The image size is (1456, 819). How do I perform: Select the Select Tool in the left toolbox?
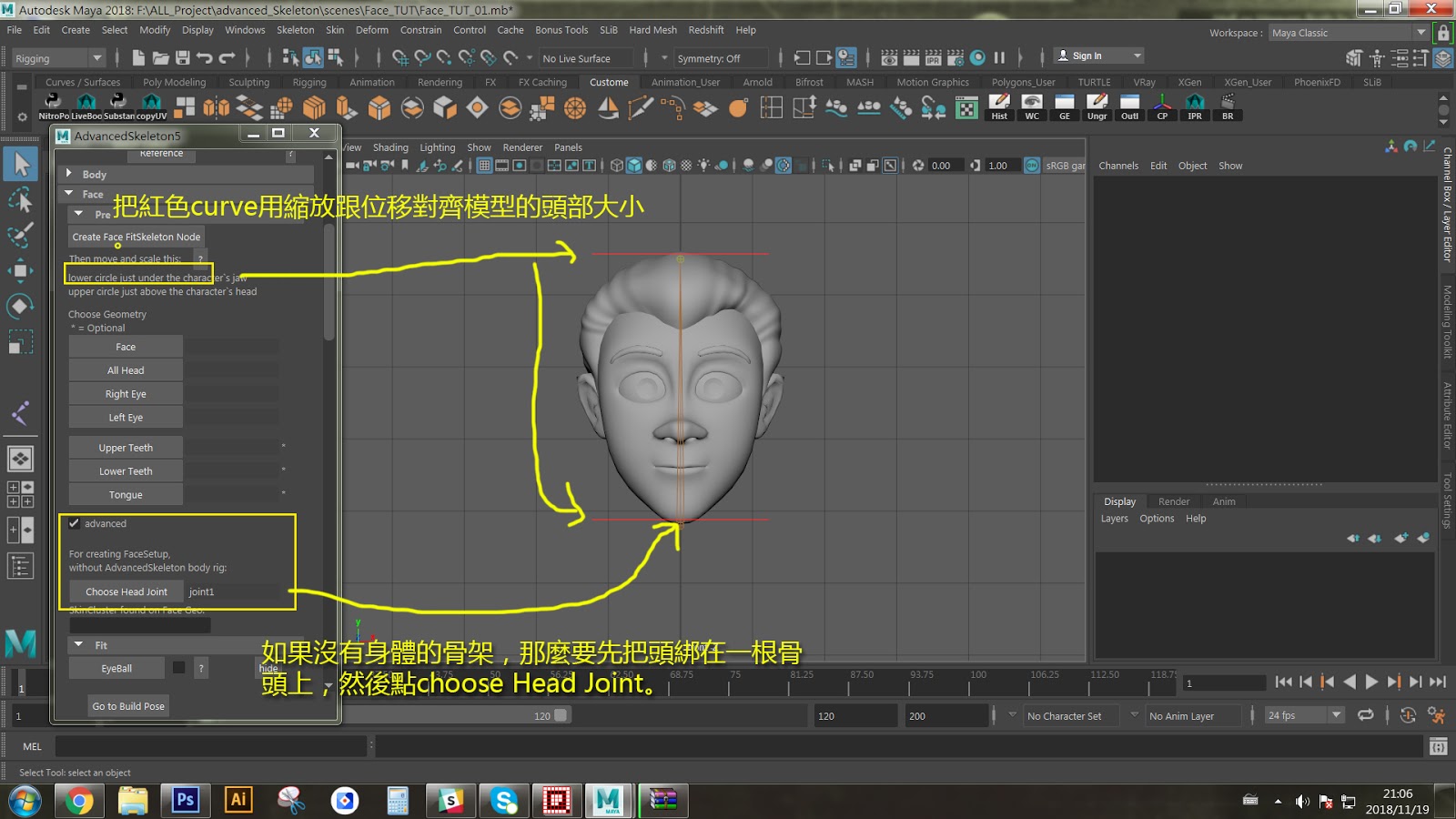click(20, 166)
